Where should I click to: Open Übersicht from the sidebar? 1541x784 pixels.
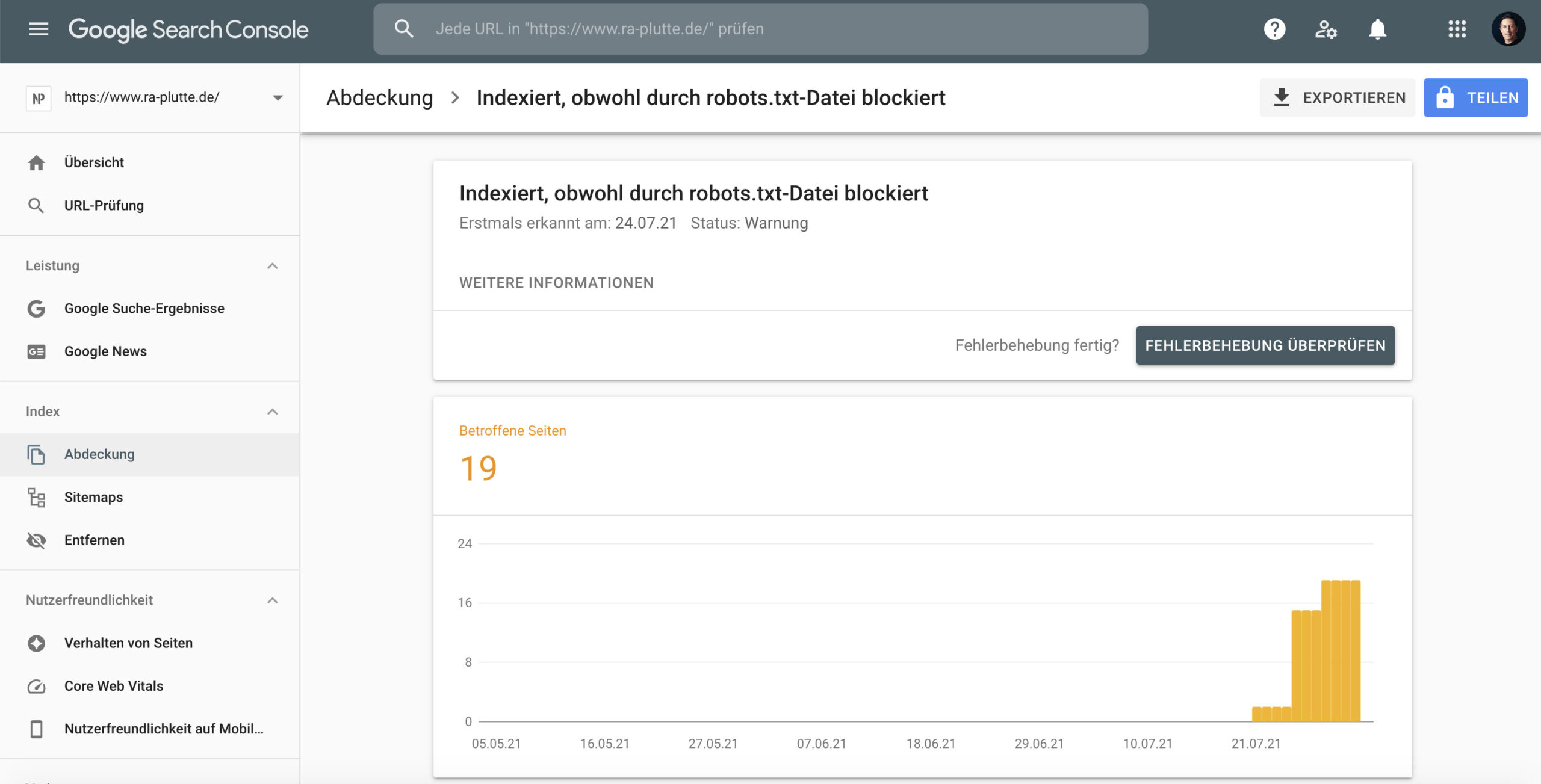click(x=94, y=162)
